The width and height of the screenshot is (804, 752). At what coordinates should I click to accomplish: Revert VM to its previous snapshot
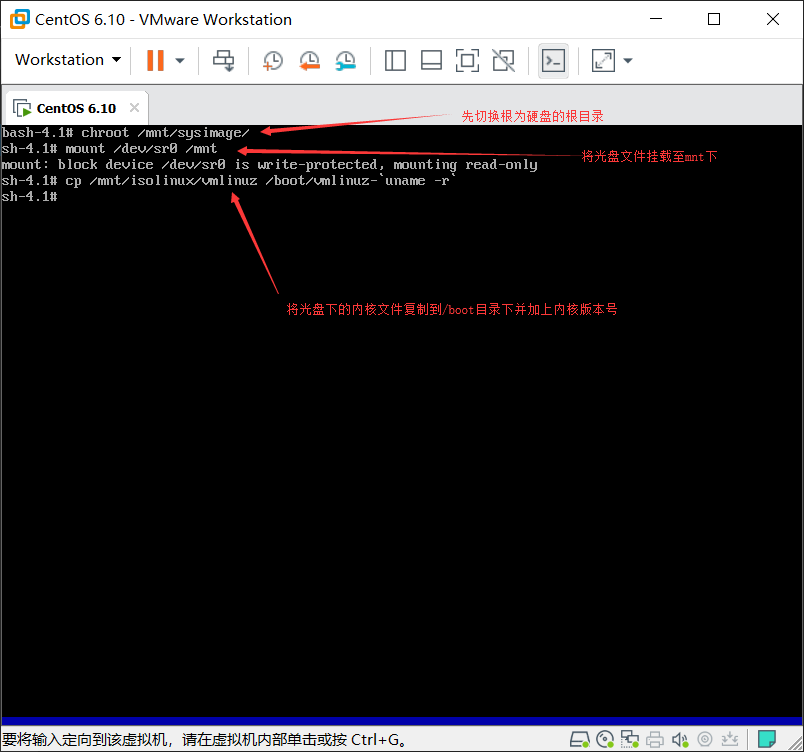310,60
